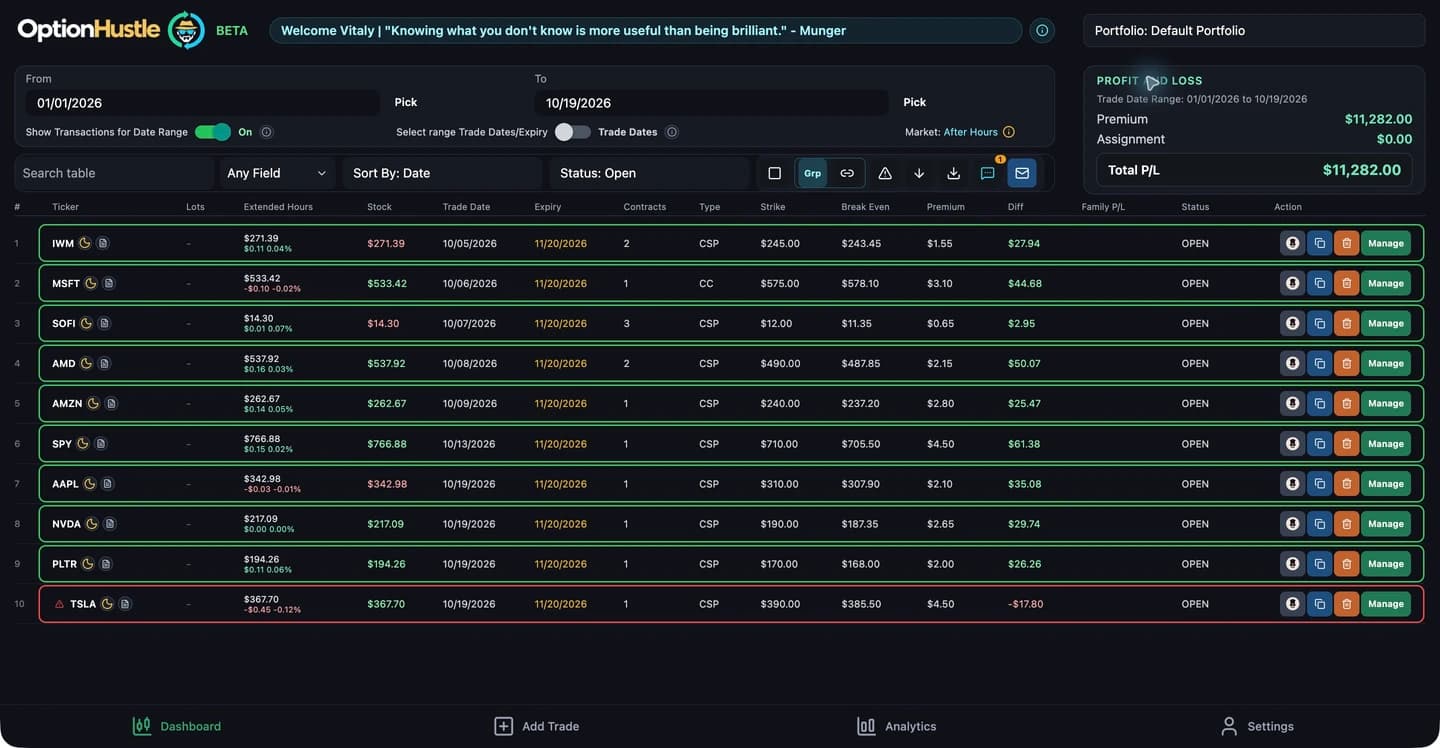
Task: Open the Settings tab
Action: (1257, 726)
